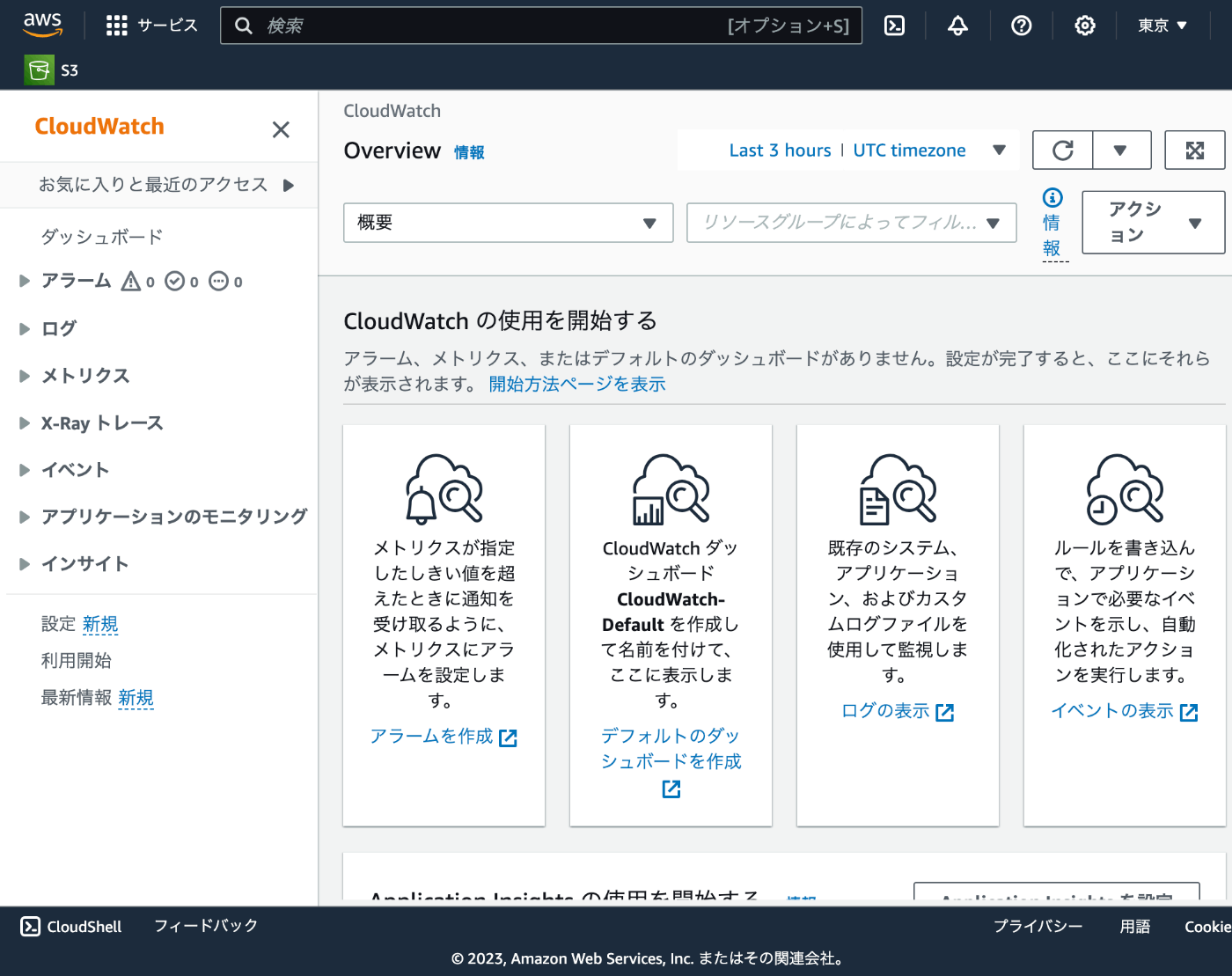
Task: Open the settings gear icon
Action: point(1084,26)
